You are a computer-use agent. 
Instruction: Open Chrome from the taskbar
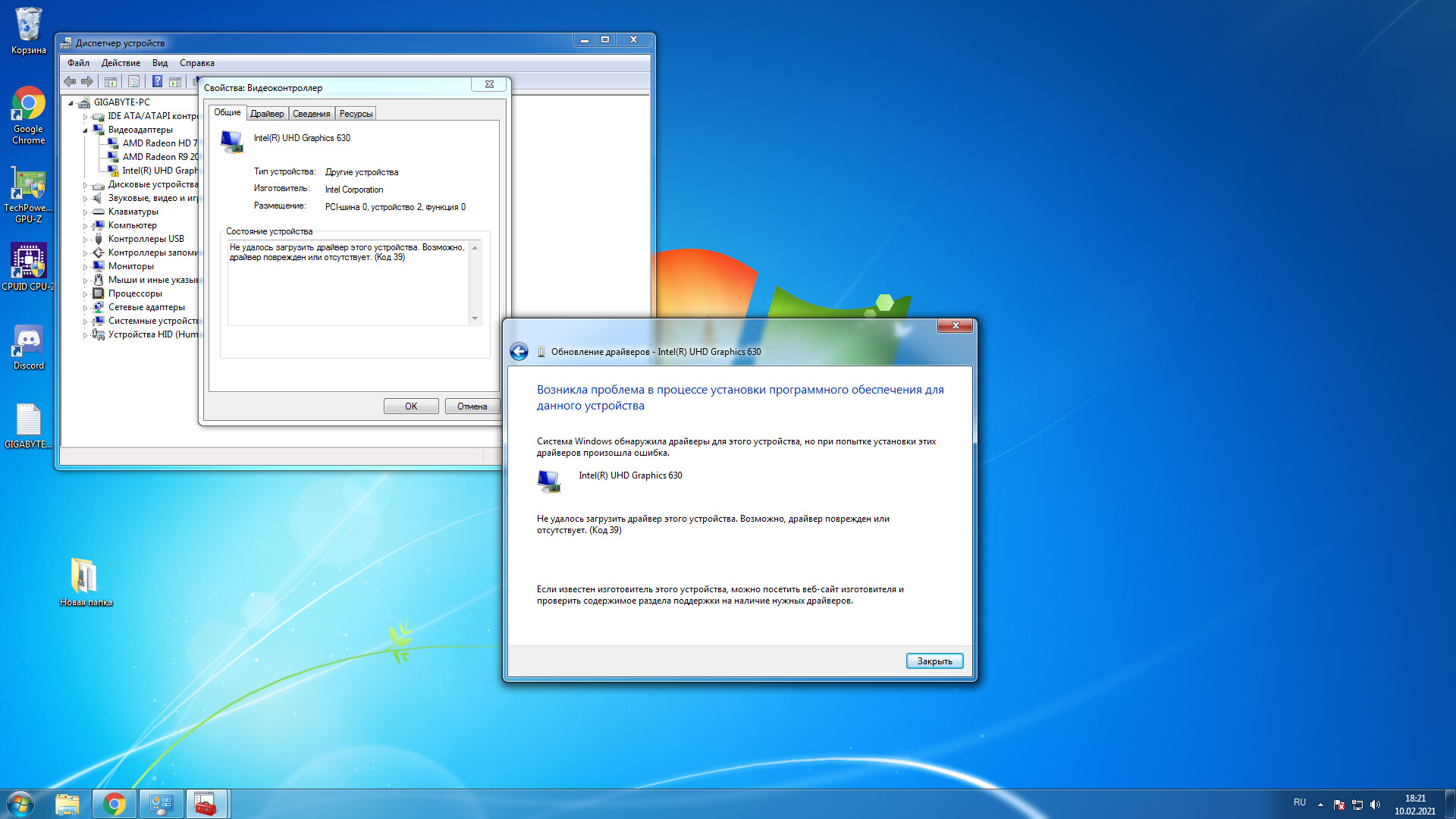click(x=115, y=804)
